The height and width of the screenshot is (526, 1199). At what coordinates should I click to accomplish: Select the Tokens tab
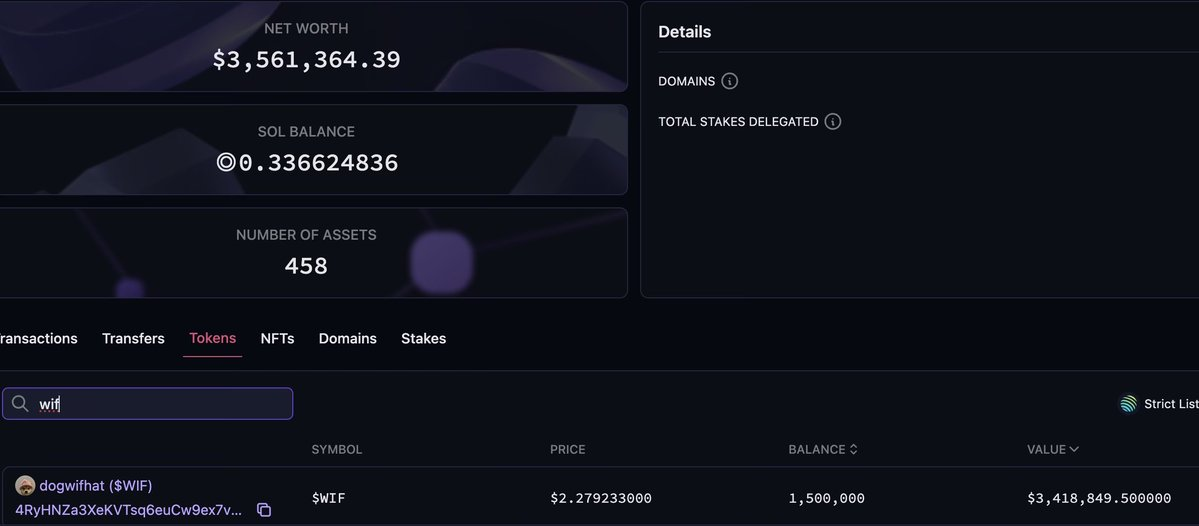(x=213, y=338)
